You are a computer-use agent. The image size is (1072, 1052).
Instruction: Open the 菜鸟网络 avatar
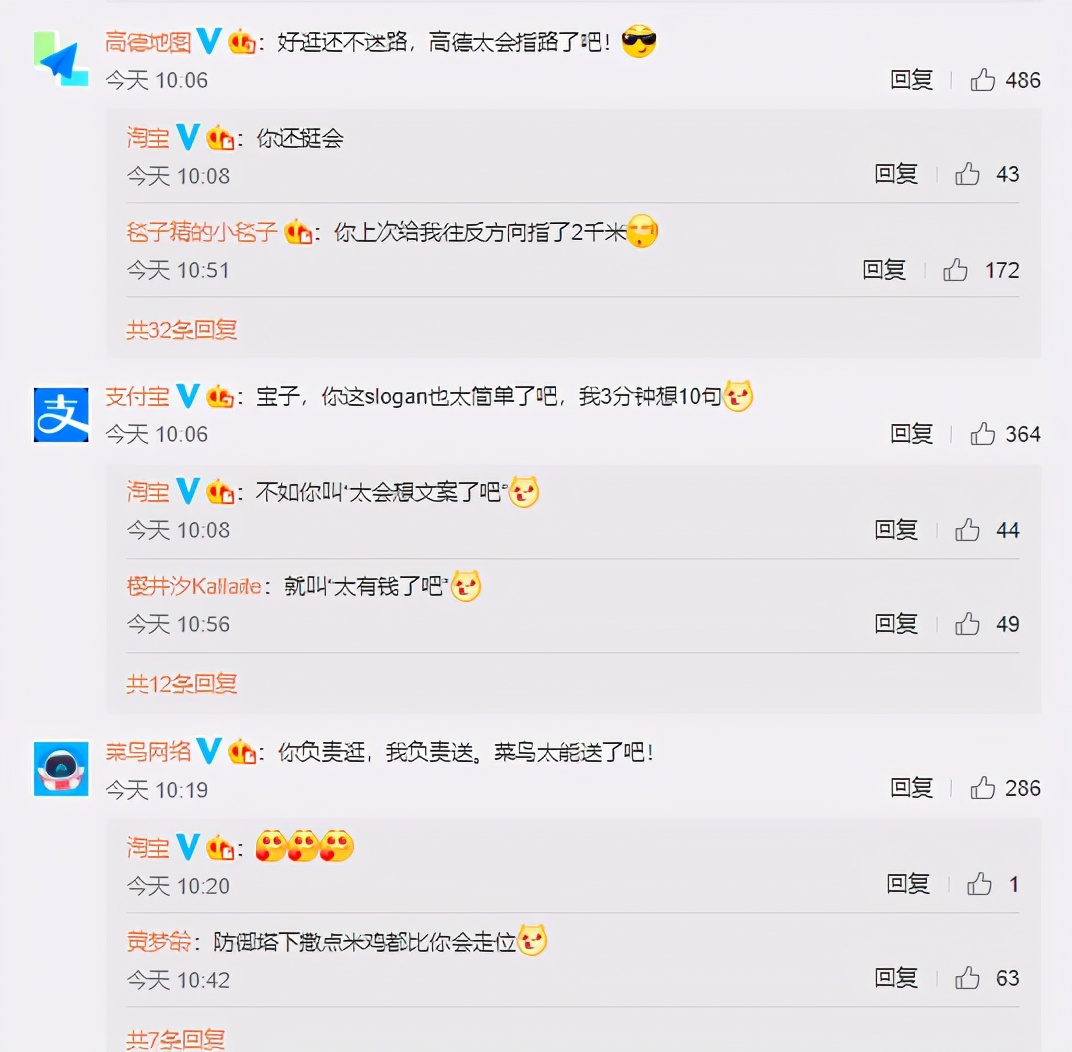pos(61,768)
